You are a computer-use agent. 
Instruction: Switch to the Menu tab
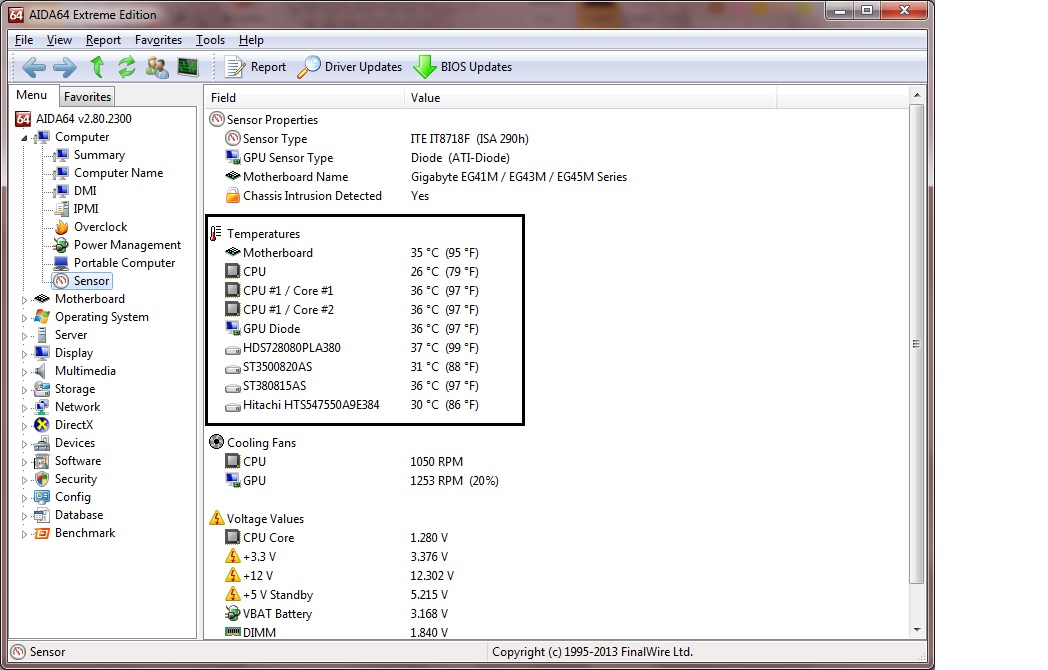pyautogui.click(x=31, y=95)
